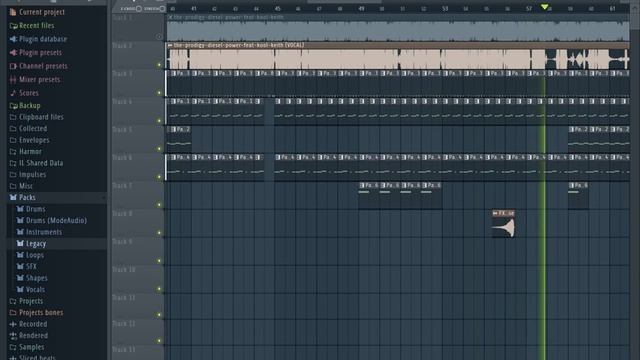Click the Scores note icon
640x360 pixels.
pyautogui.click(x=13, y=93)
